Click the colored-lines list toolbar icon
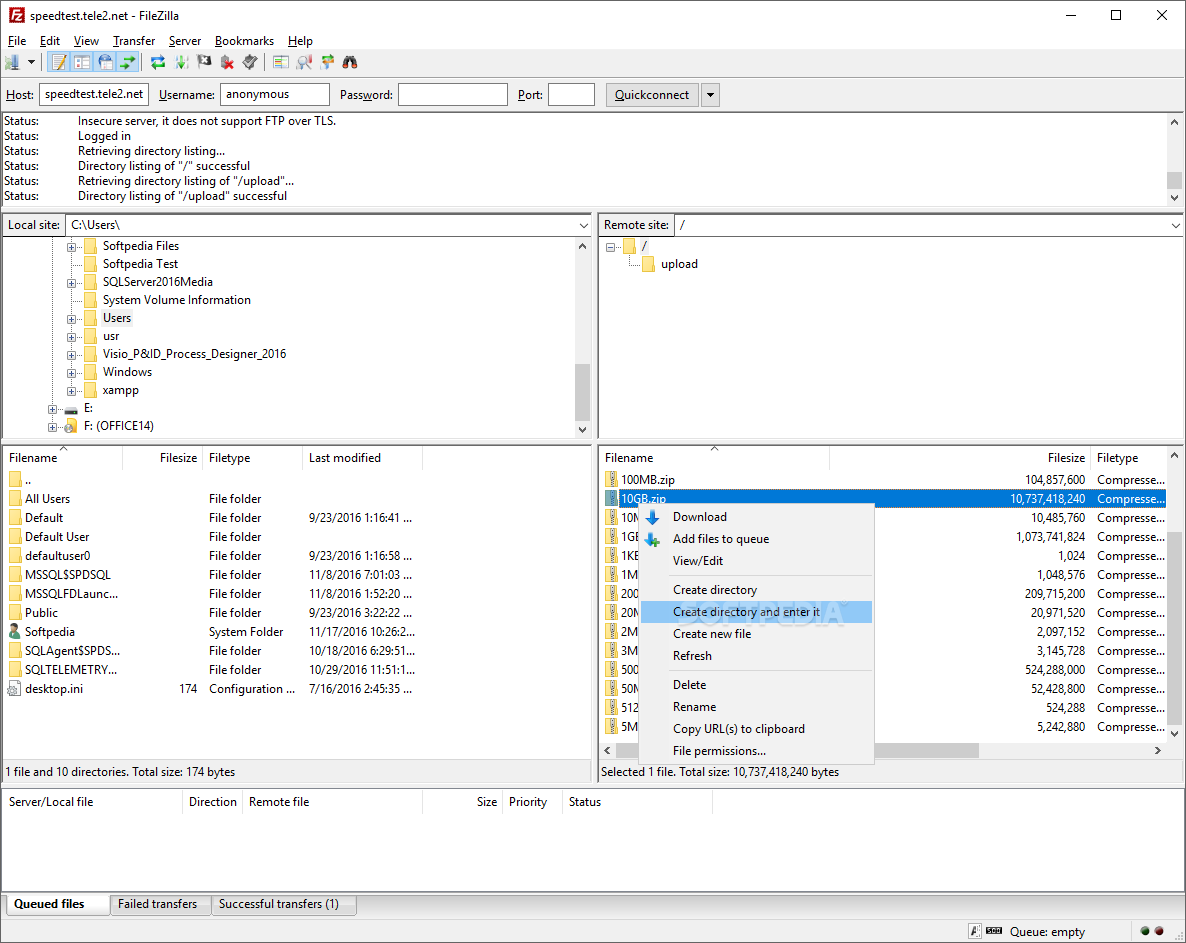The height and width of the screenshot is (943, 1186). point(281,63)
